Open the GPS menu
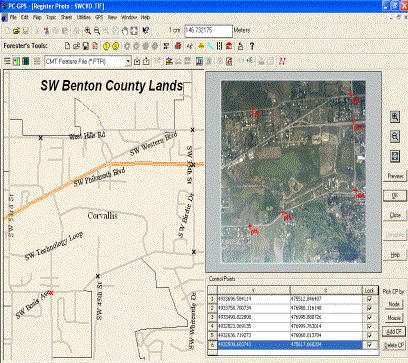Viewport: 408px width, 363px height. [99, 17]
